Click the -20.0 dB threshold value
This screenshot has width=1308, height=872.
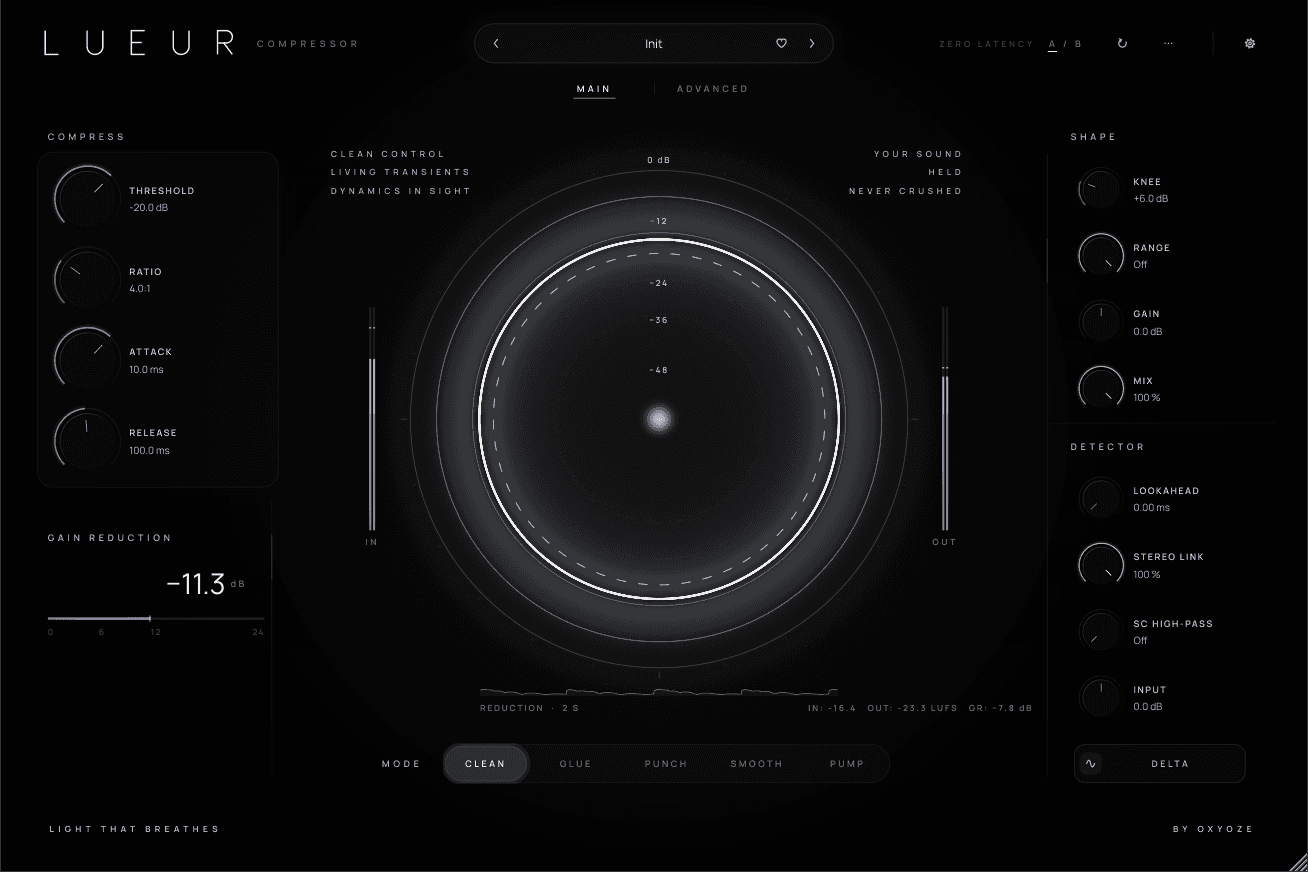[149, 208]
